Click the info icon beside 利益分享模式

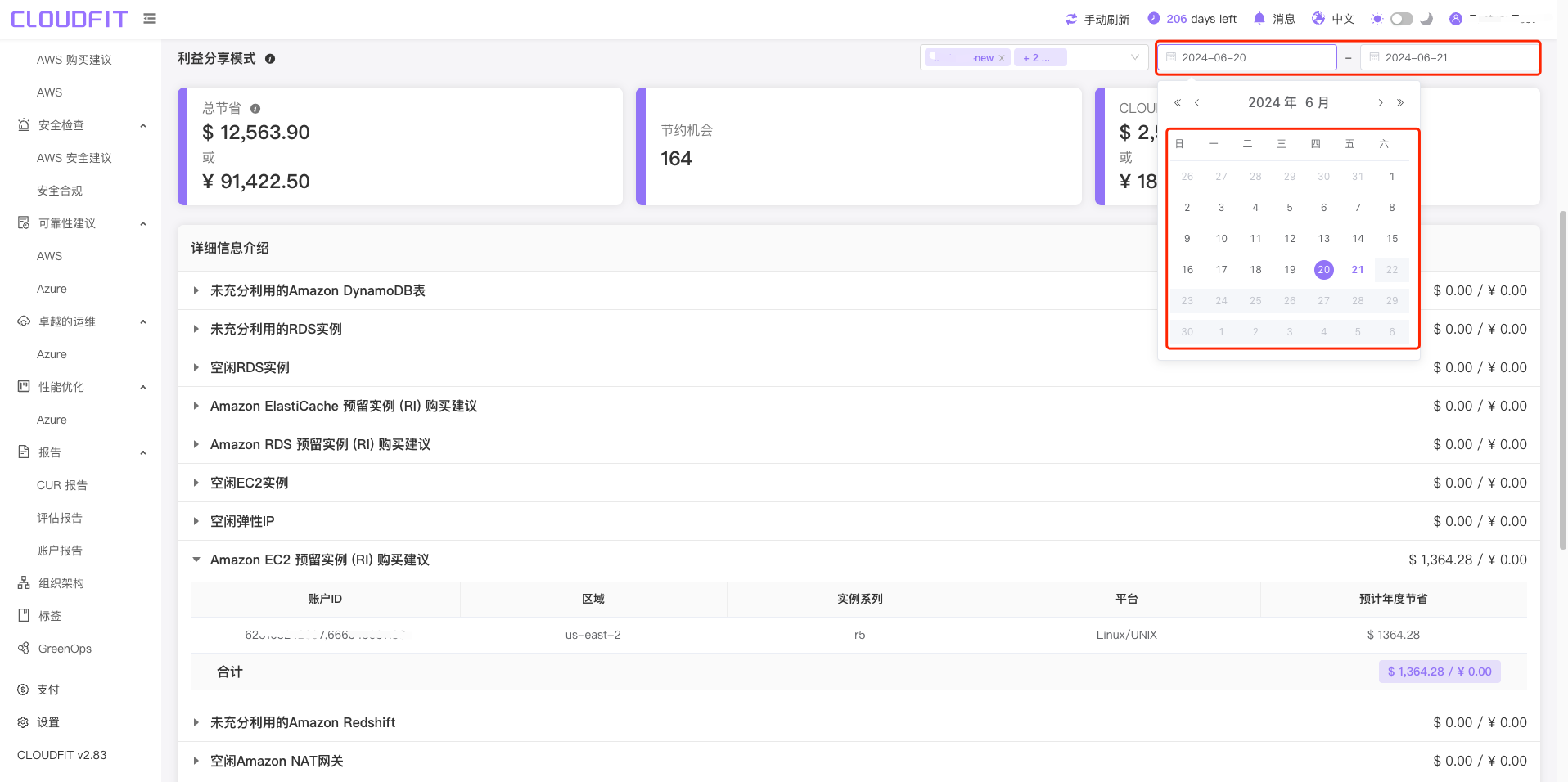[270, 59]
